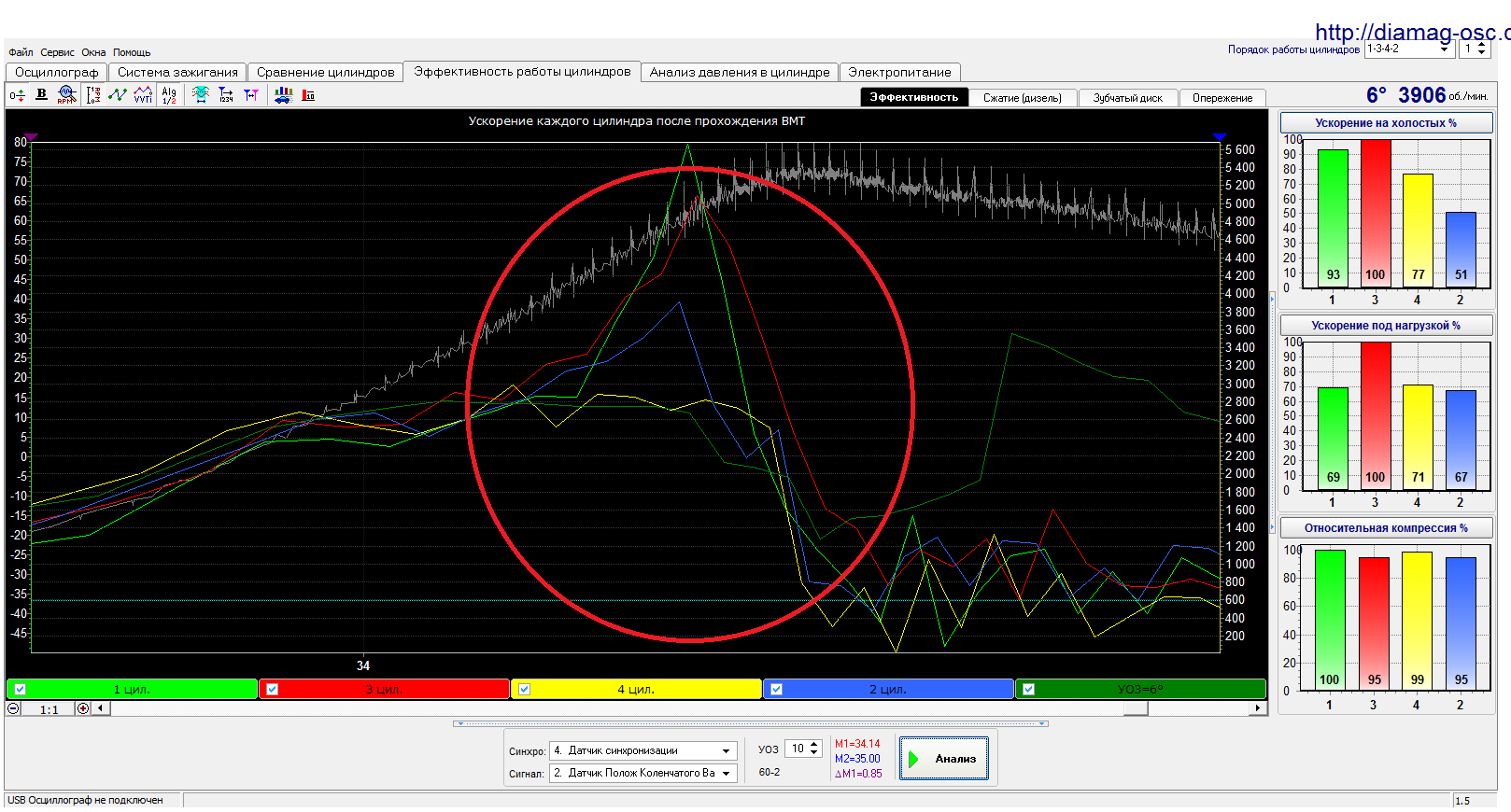
Task: Click the RPM scale bracket icon
Action: click(x=93, y=94)
